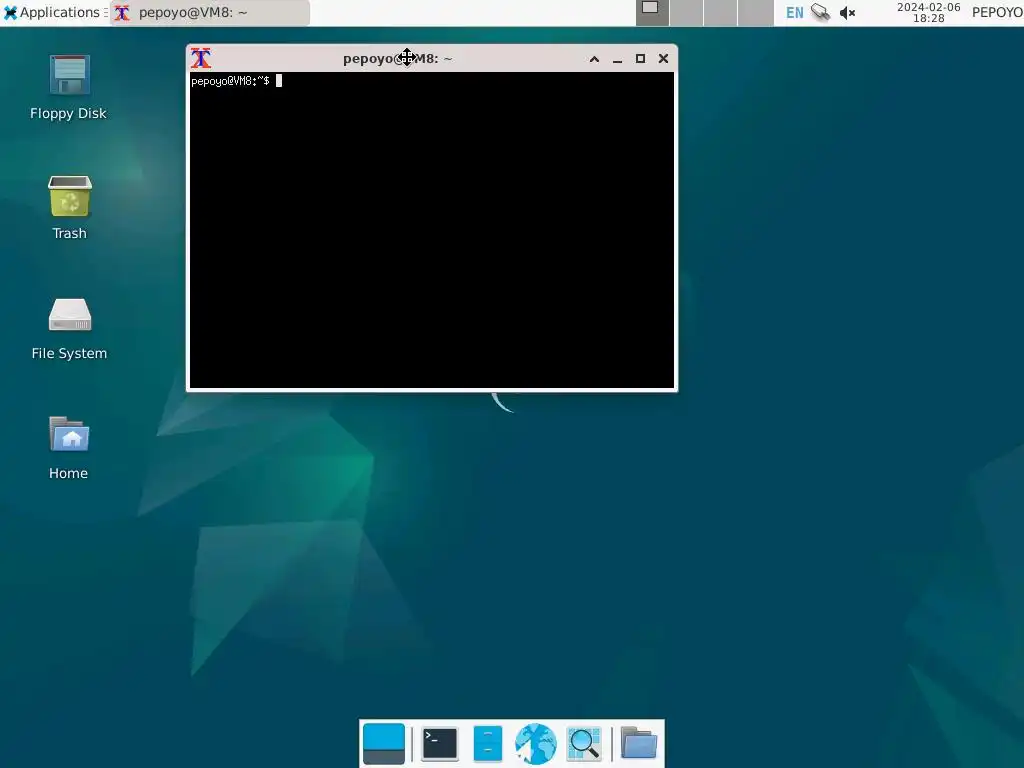Screen dimensions: 1024x768
Task: Open the clock showing 2024-02-06 18:28
Action: coord(928,12)
